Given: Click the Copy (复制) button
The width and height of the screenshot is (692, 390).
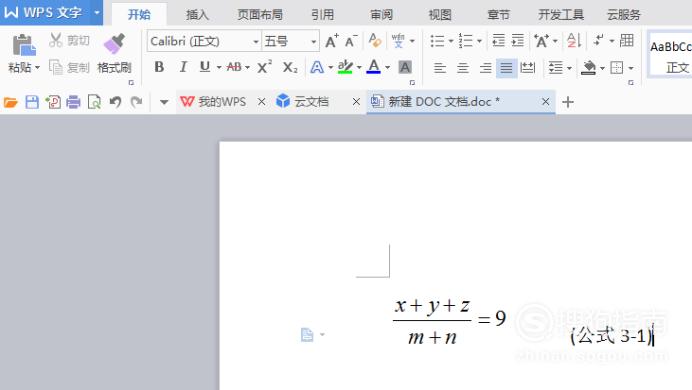Looking at the screenshot, I should pyautogui.click(x=69, y=68).
